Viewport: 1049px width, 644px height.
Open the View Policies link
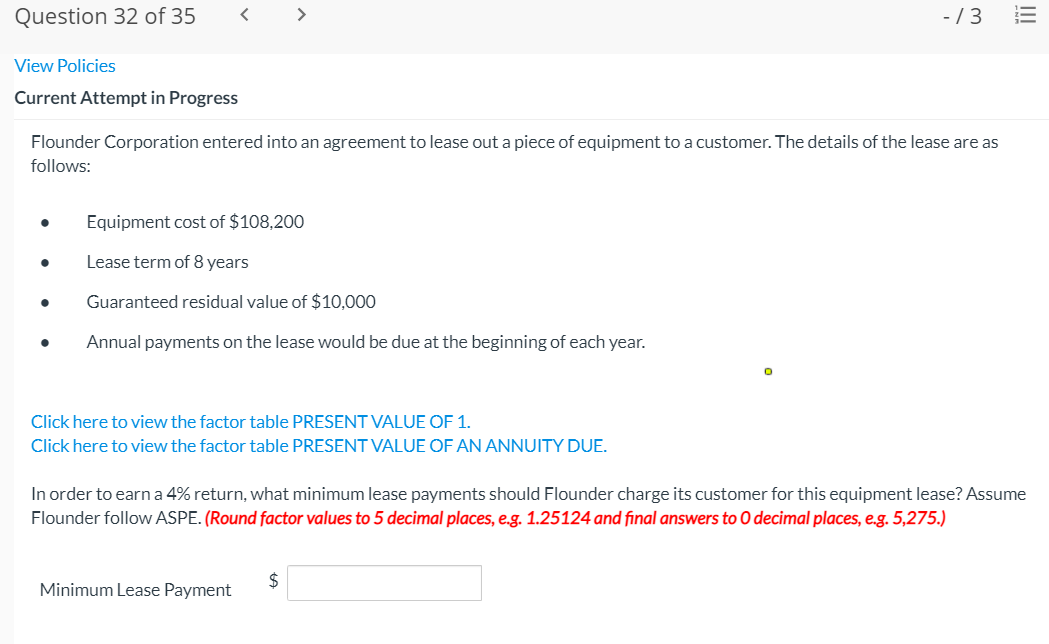(65, 66)
